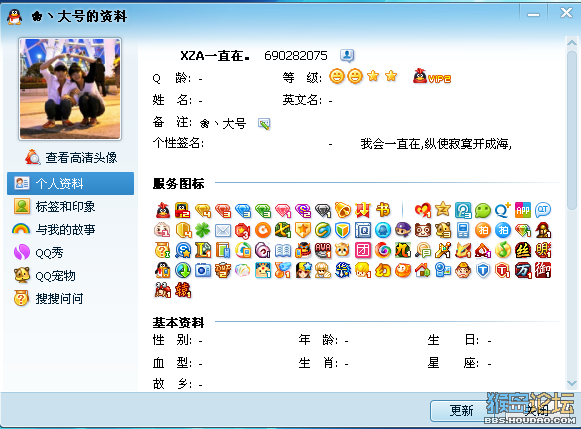
Task: Click the blue 拍 service icon
Action: point(503,230)
